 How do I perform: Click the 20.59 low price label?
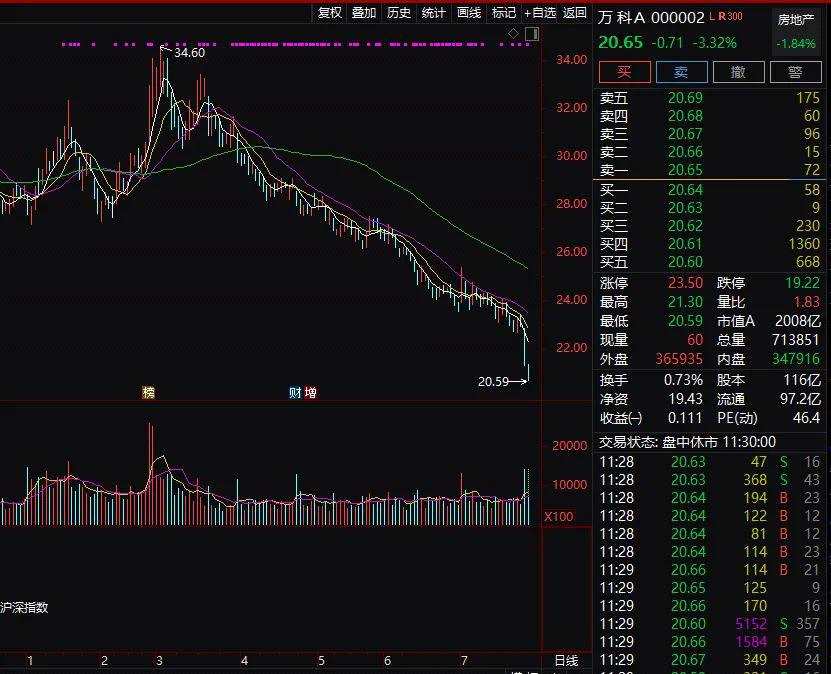[493, 382]
